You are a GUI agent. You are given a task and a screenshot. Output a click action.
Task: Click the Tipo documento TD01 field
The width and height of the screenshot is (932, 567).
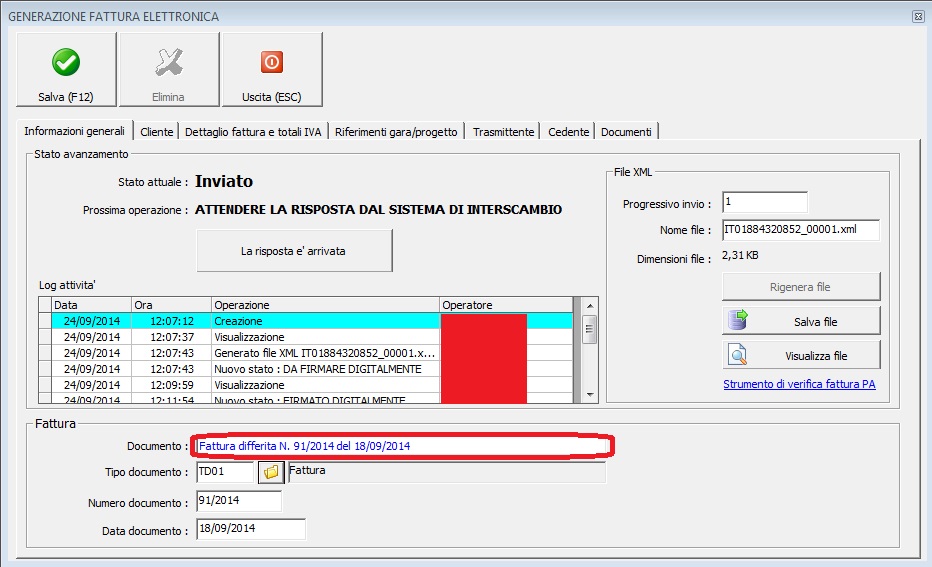[225, 472]
